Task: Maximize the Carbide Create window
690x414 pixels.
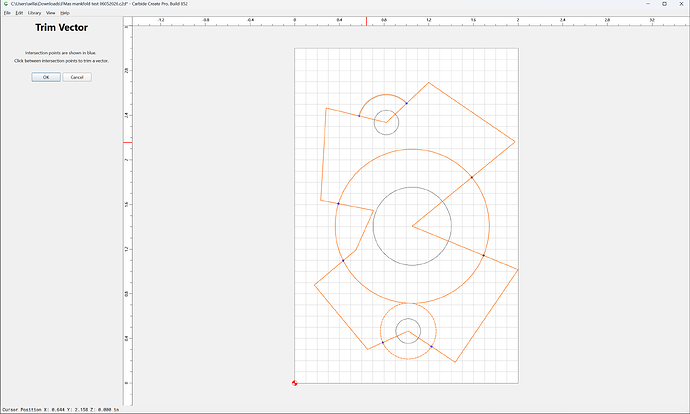Action: click(664, 4)
